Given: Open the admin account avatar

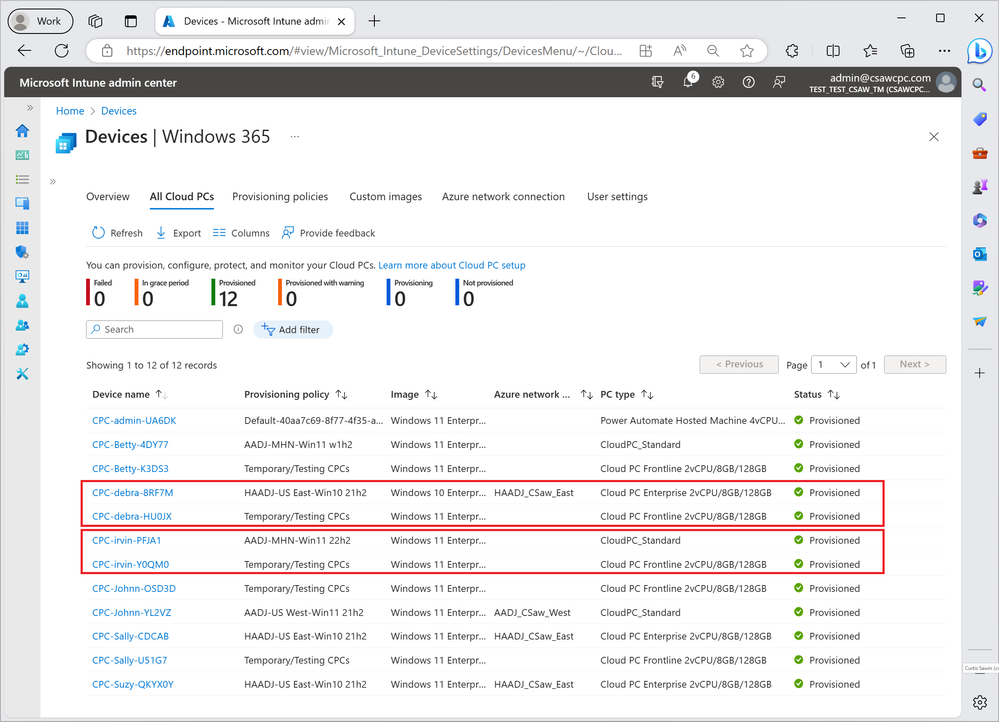Looking at the screenshot, I should point(947,82).
